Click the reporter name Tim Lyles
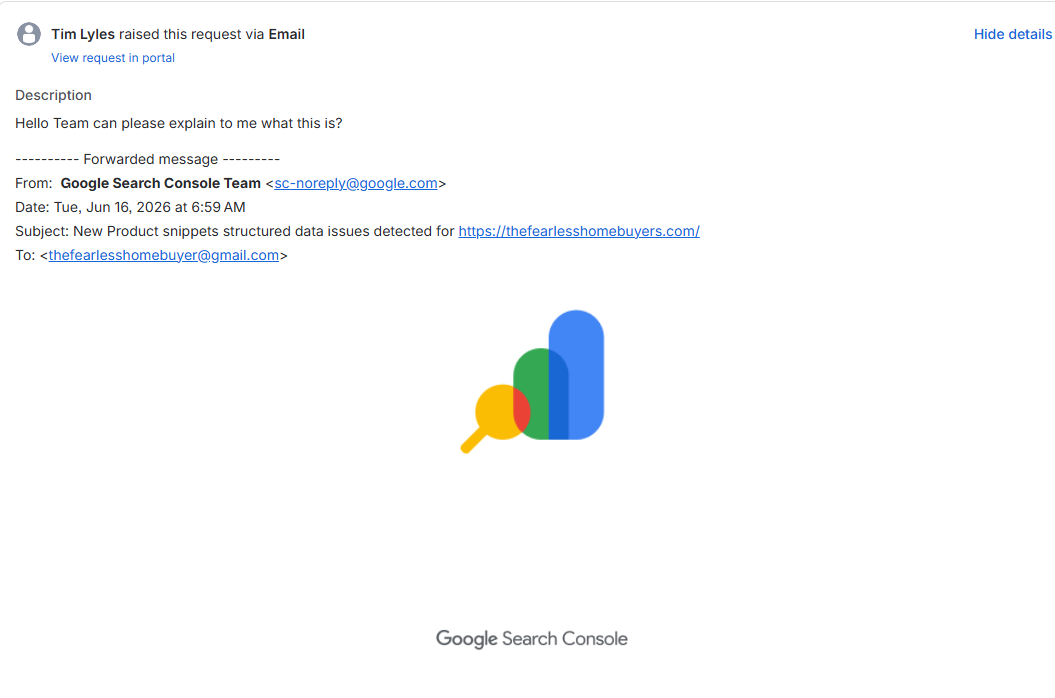 pos(83,34)
